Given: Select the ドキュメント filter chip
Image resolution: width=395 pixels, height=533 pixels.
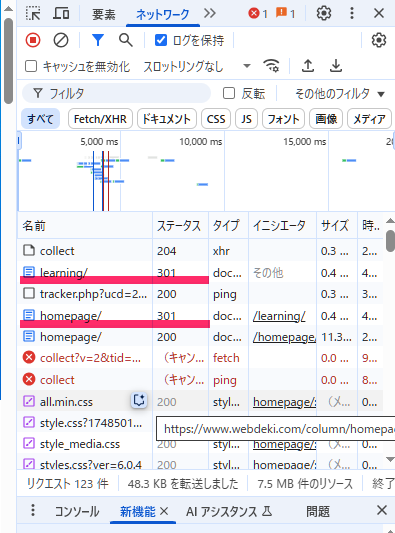Looking at the screenshot, I should [x=167, y=119].
